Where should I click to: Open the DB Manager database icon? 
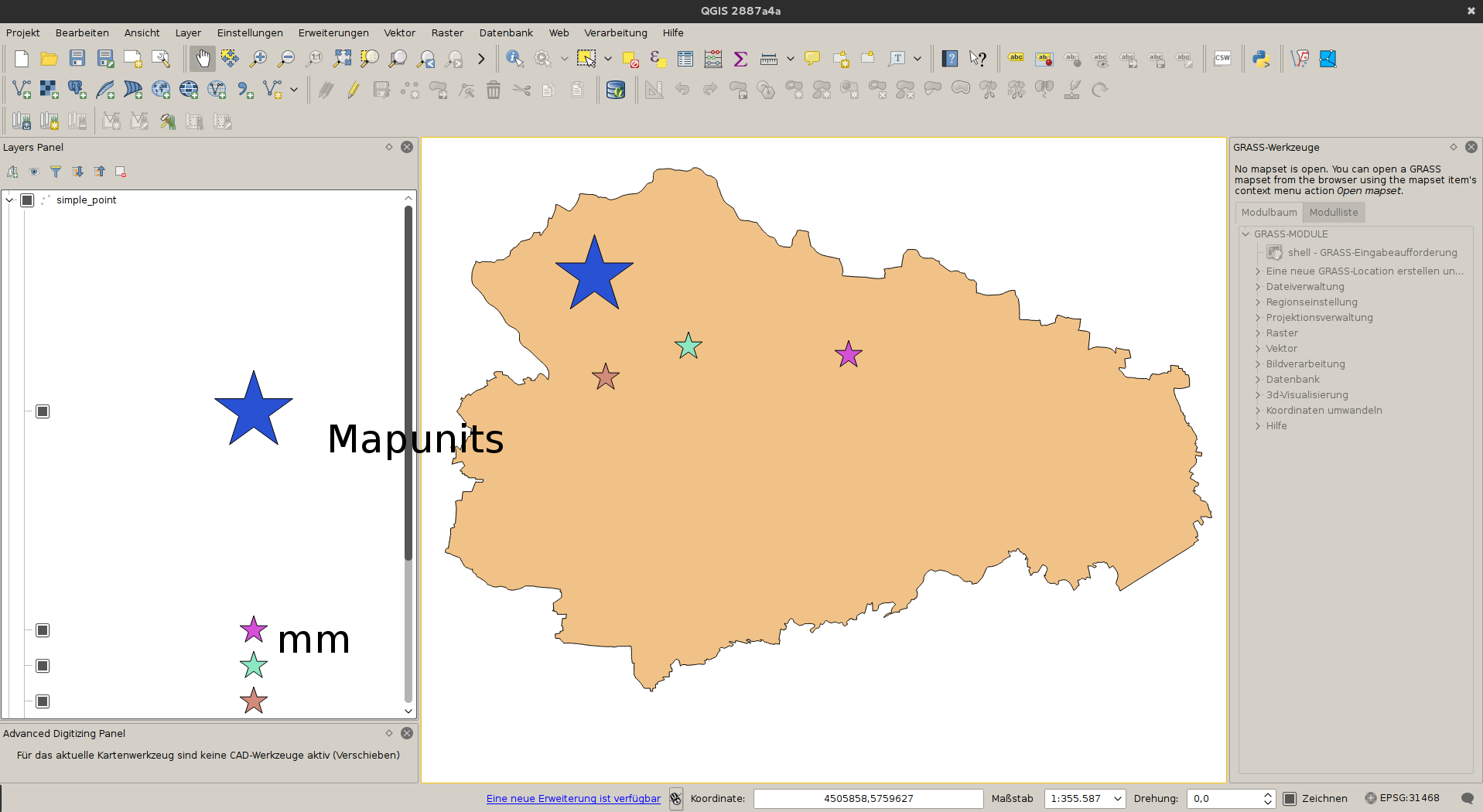(616, 90)
